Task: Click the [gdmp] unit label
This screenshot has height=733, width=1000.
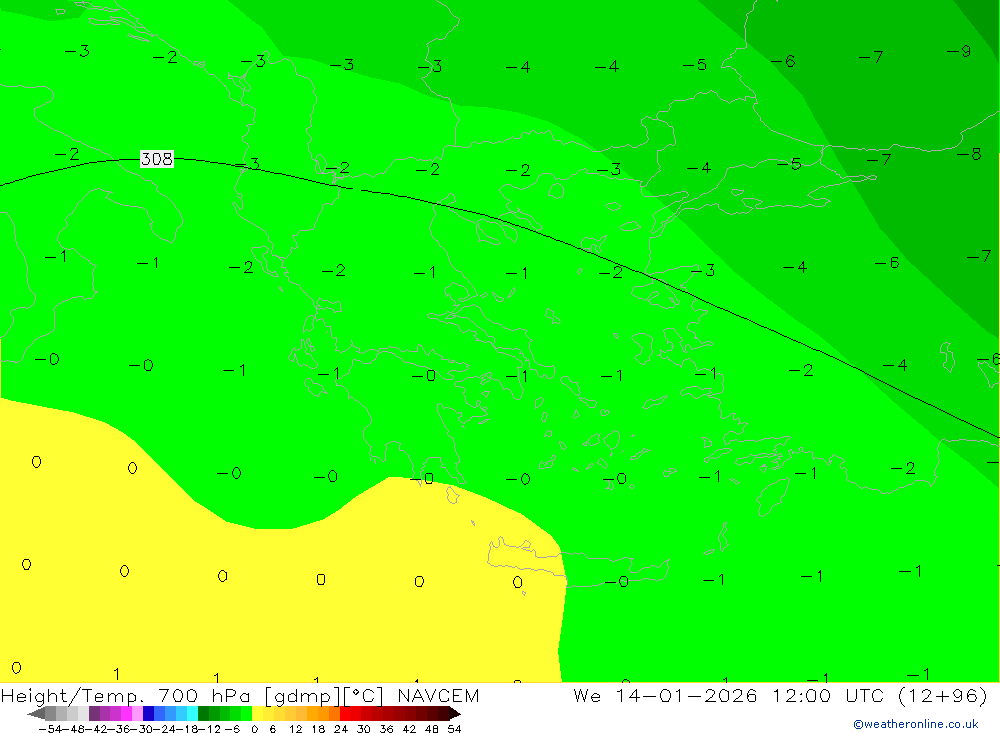Action: (302, 696)
